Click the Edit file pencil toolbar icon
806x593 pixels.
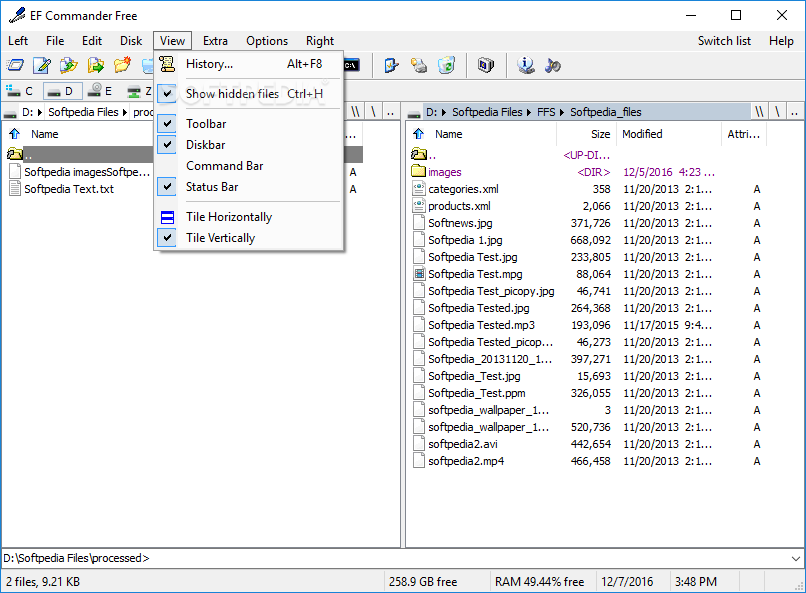pos(42,65)
